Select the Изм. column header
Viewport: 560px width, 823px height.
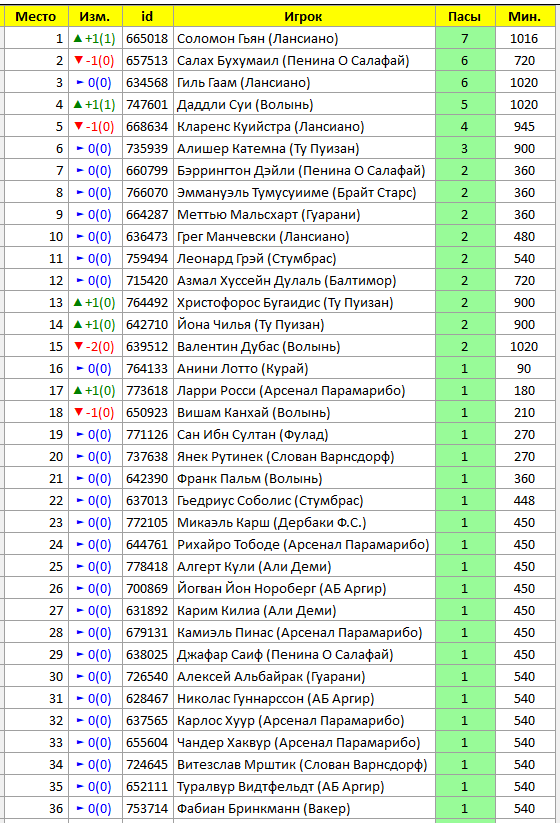(95, 17)
